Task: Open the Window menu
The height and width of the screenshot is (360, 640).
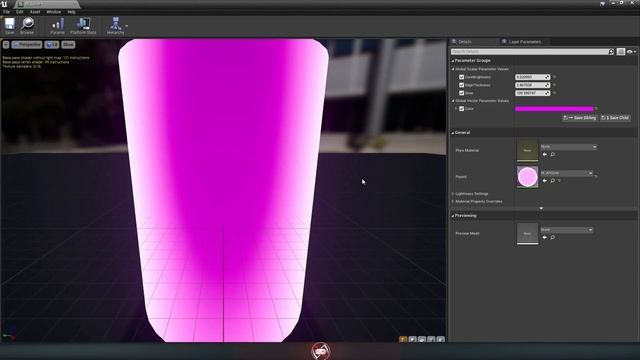Action: [53, 12]
